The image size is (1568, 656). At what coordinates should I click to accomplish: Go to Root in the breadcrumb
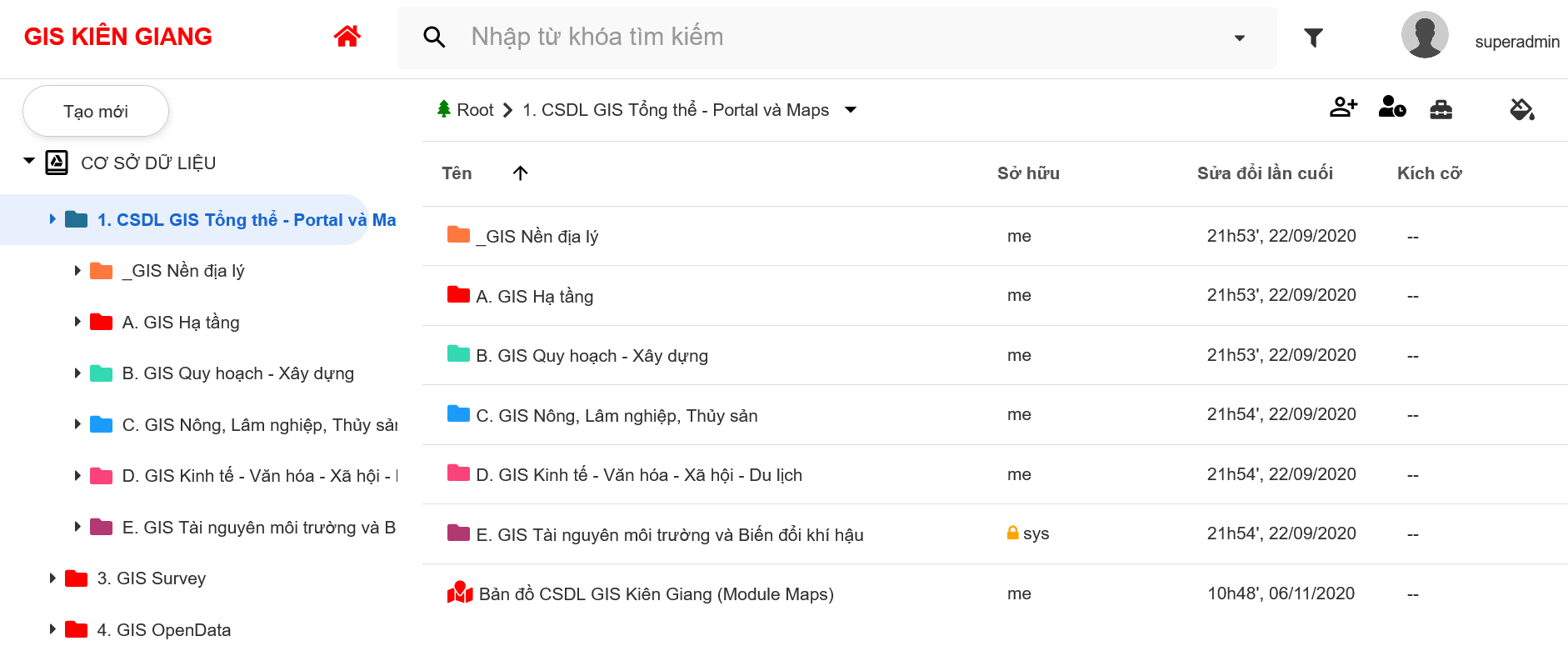click(x=475, y=110)
